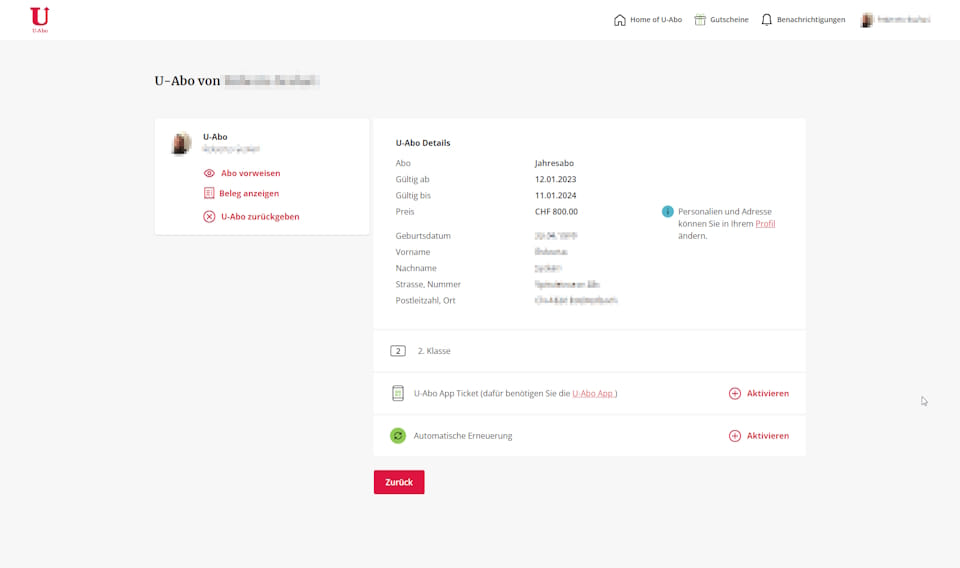Open the user account menu in header

[x=895, y=20]
